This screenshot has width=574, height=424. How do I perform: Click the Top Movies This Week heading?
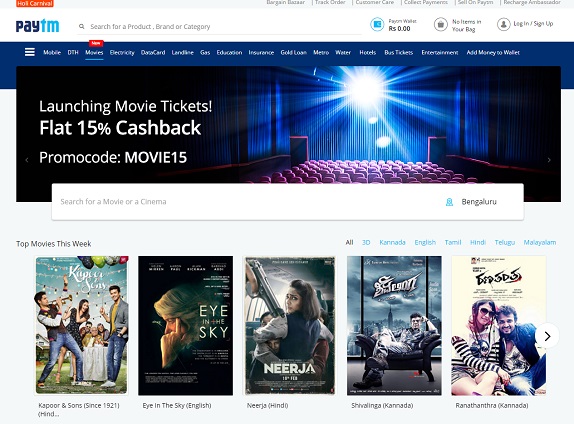tap(53, 244)
